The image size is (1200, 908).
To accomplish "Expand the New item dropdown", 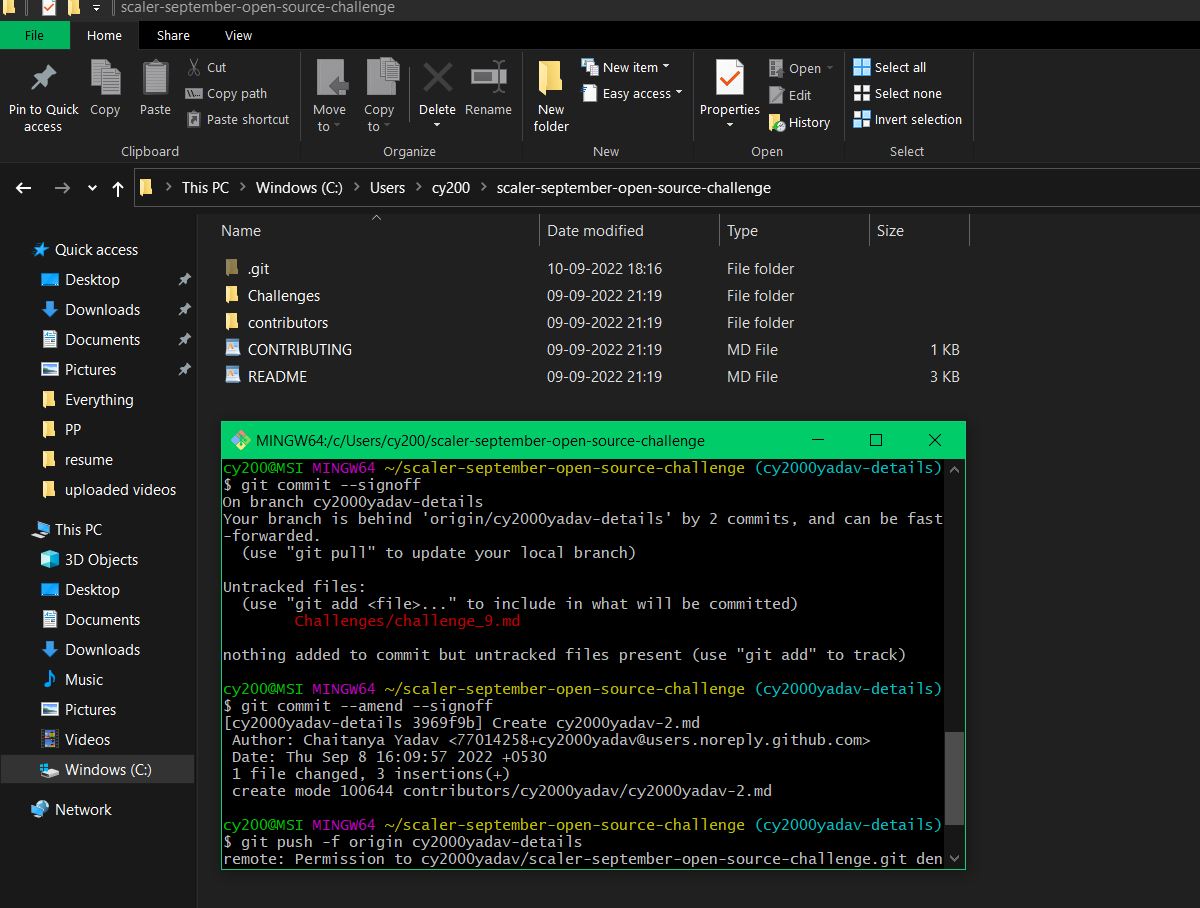I will [666, 67].
